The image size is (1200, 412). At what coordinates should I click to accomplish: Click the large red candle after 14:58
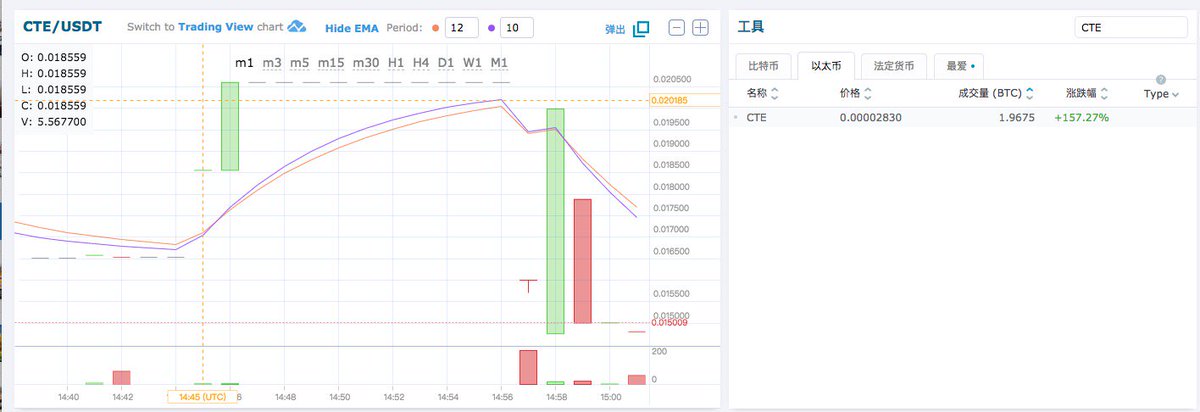[582, 261]
